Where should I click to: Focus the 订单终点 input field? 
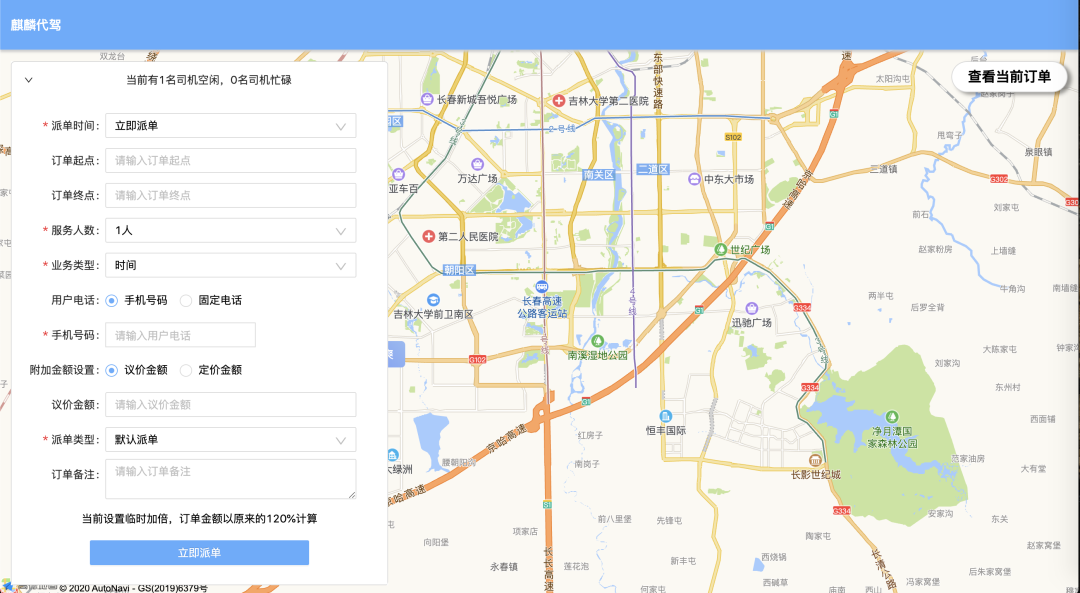[x=231, y=196]
